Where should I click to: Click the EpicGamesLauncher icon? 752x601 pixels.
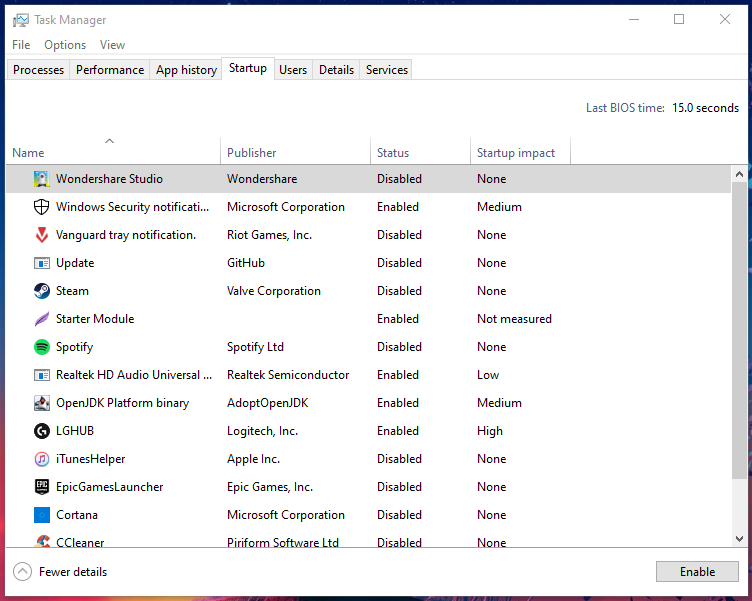click(x=42, y=487)
